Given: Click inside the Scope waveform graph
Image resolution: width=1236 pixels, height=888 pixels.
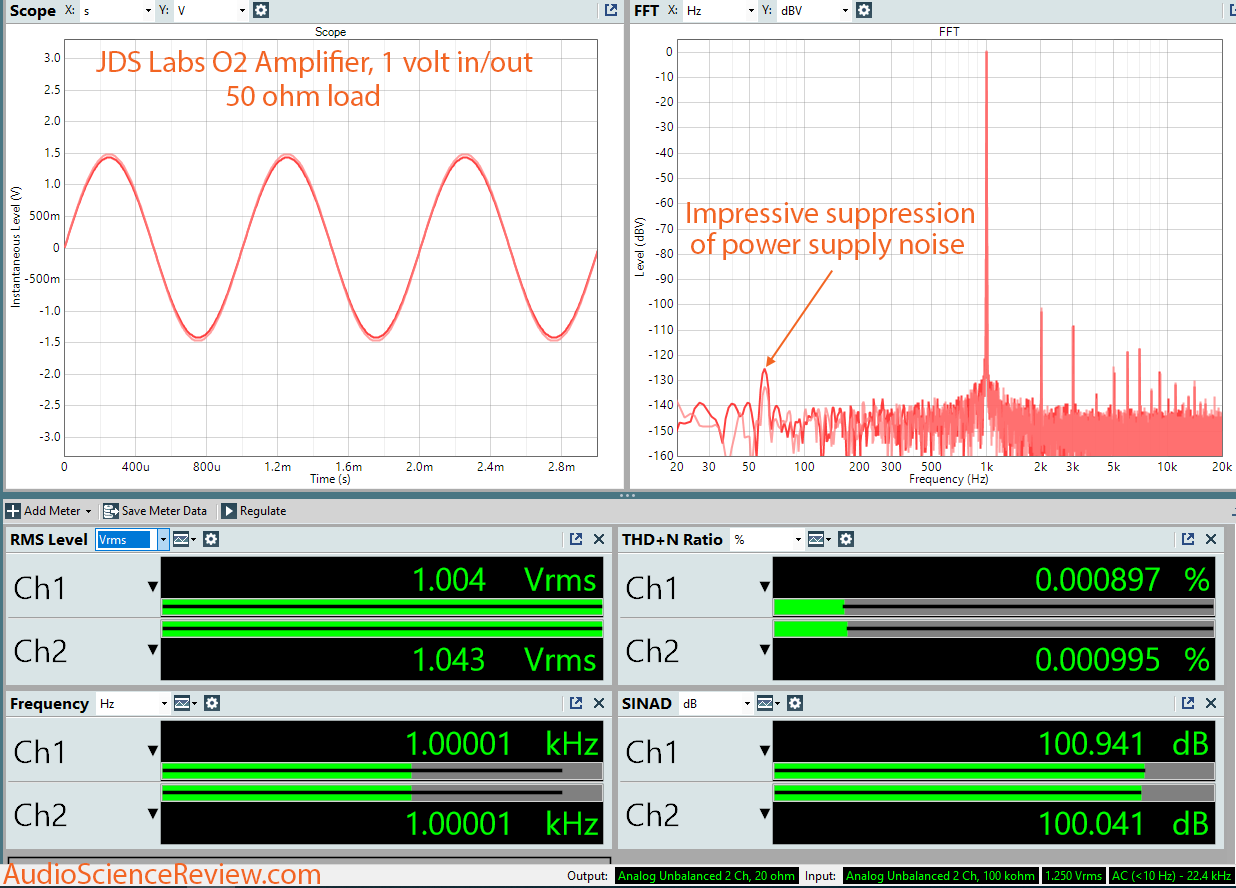Looking at the screenshot, I should 331,248.
